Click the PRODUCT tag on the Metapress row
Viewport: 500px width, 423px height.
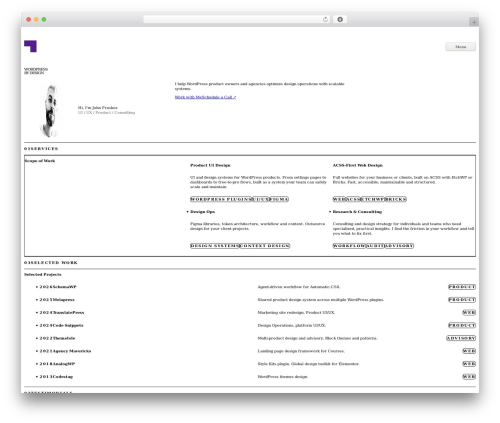(x=462, y=300)
